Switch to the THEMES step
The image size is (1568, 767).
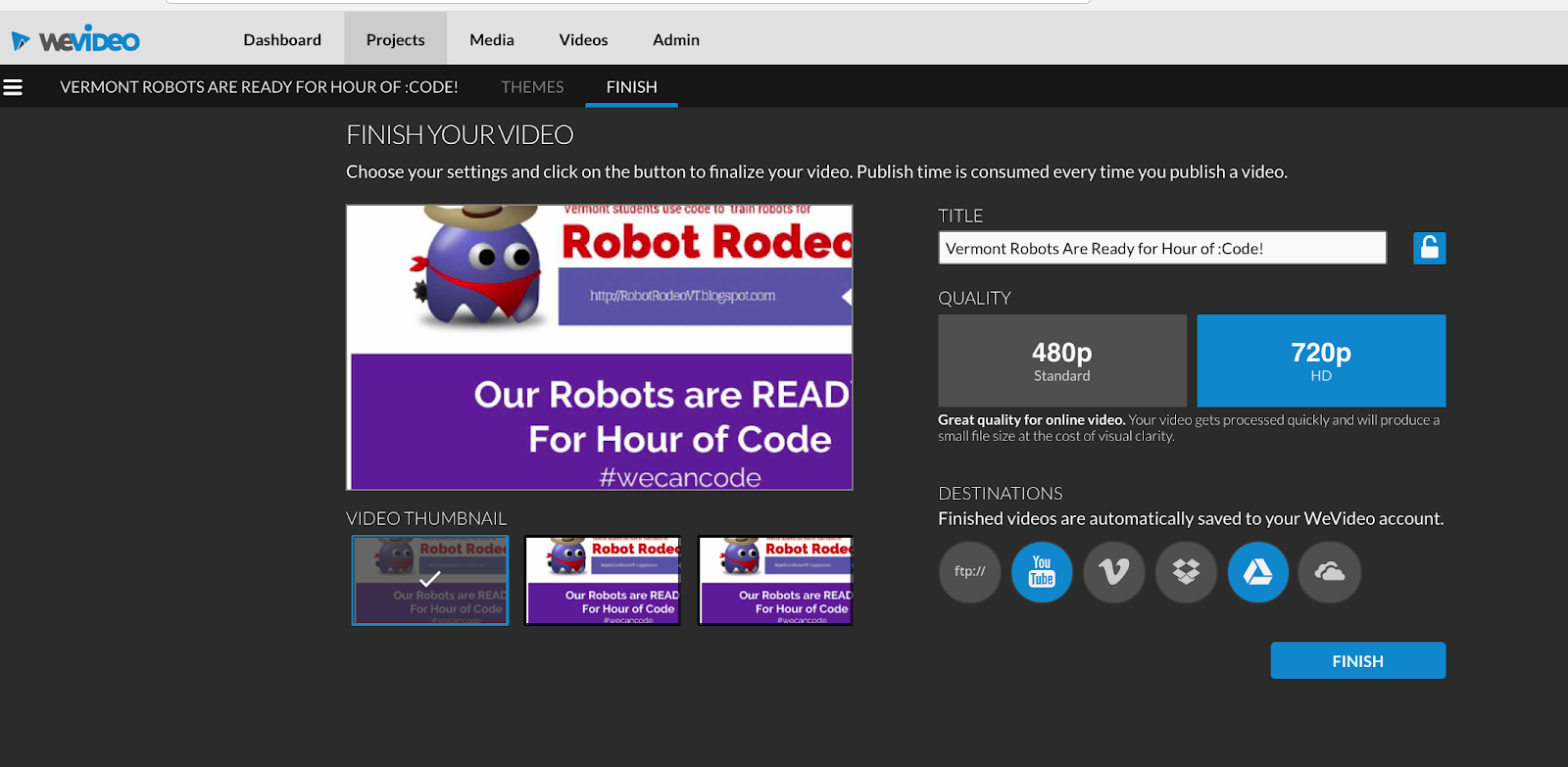(532, 87)
